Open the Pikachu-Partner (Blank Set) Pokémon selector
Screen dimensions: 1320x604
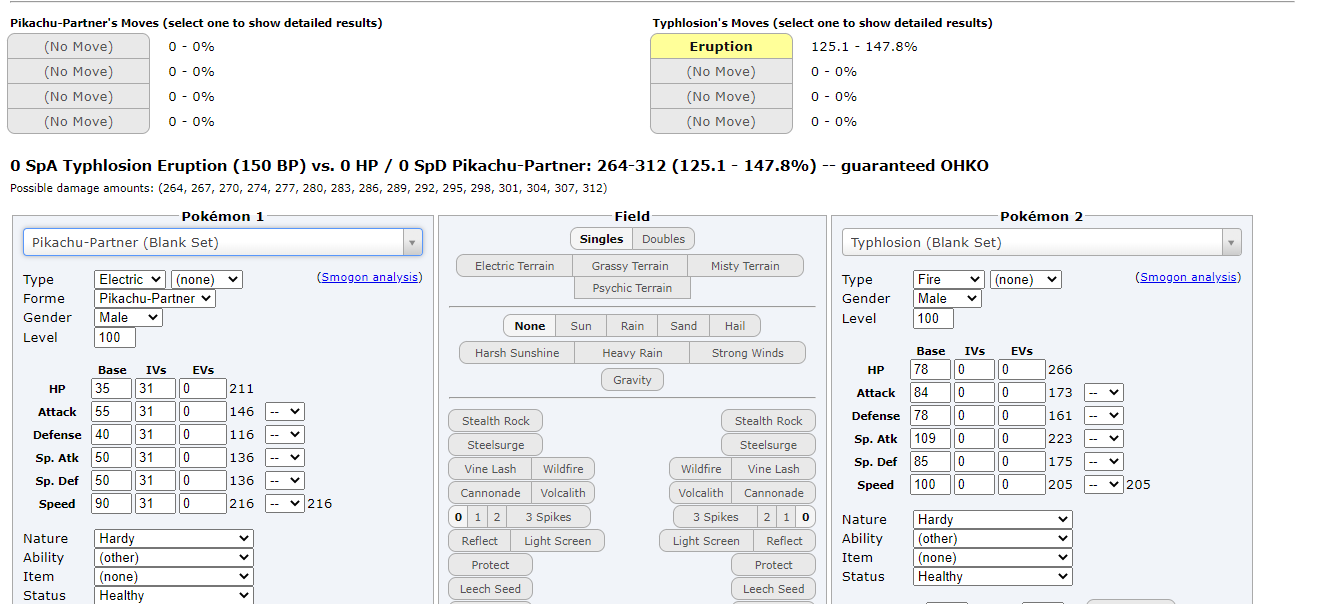point(223,242)
